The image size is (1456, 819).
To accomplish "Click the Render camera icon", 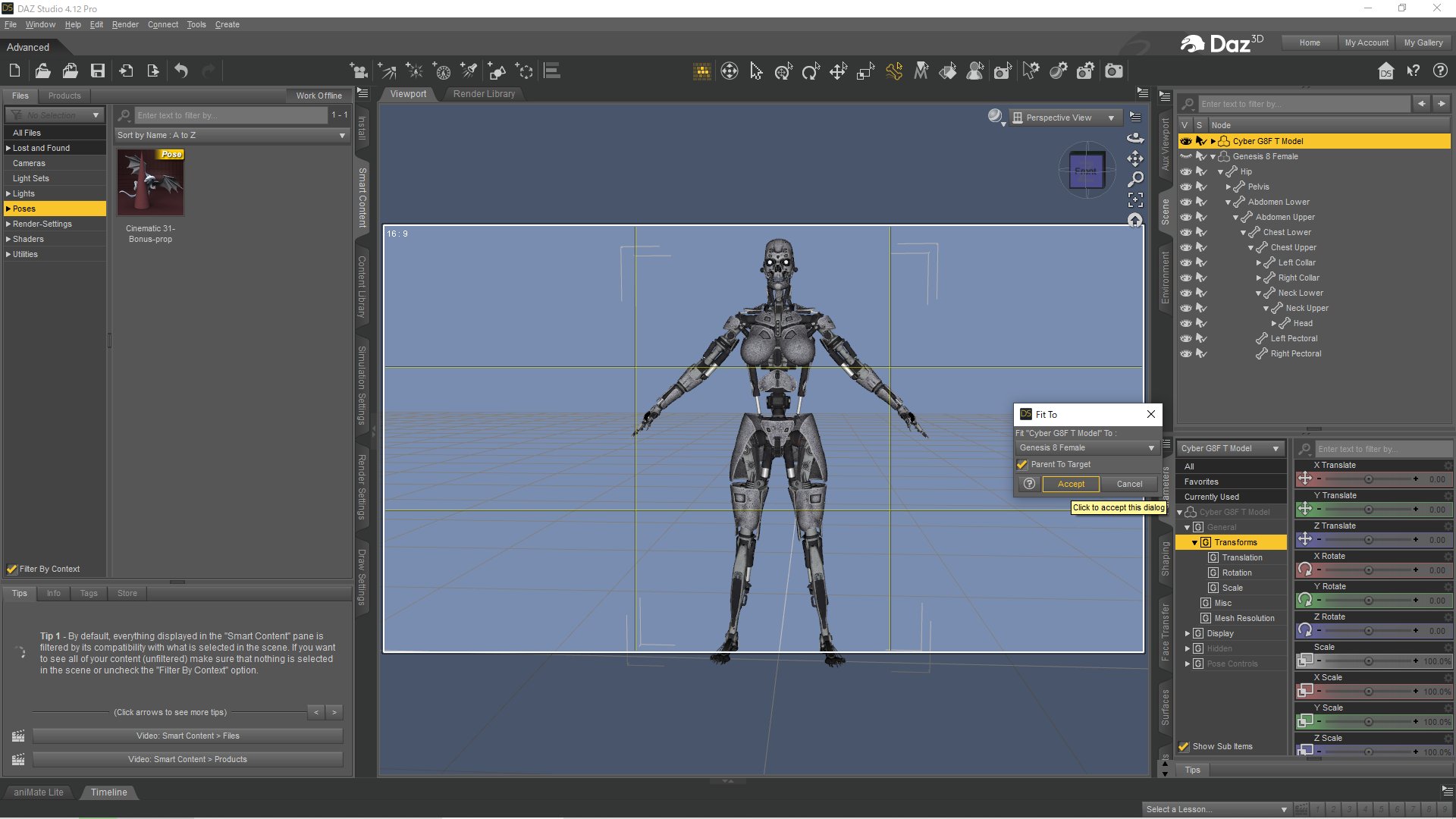I will (x=1113, y=71).
